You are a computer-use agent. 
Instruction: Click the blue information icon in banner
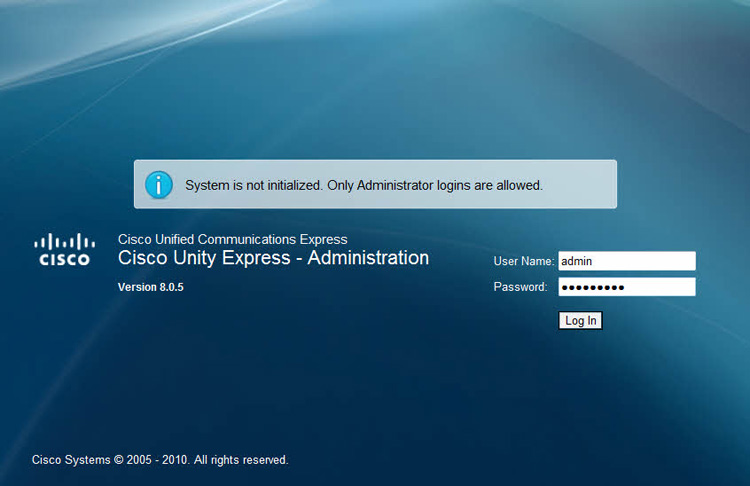[159, 185]
